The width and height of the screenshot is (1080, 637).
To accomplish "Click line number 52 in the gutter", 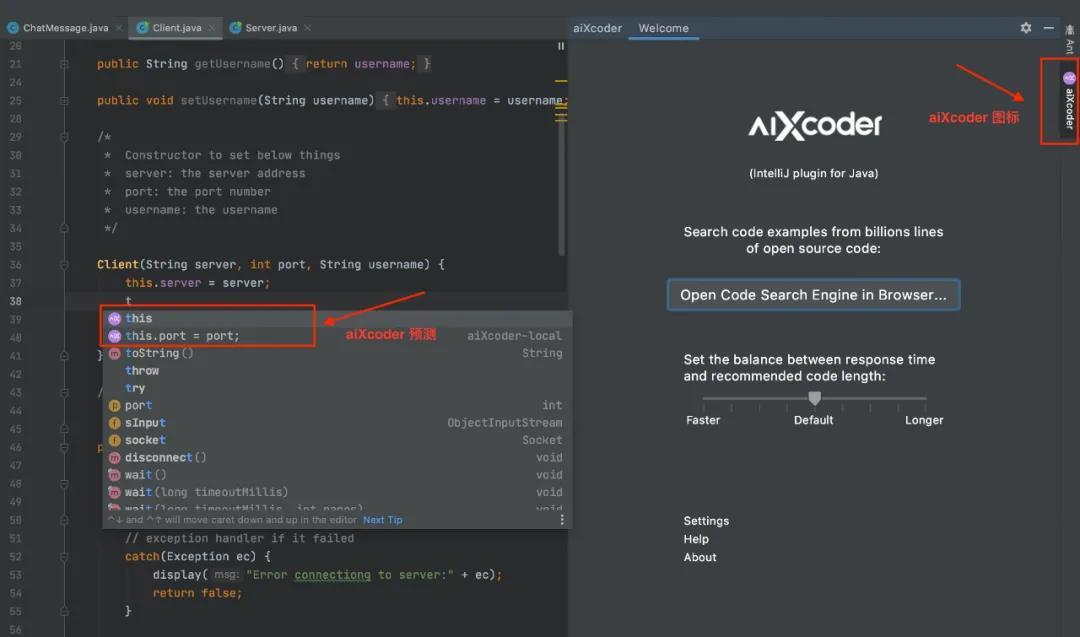I will pyautogui.click(x=15, y=556).
